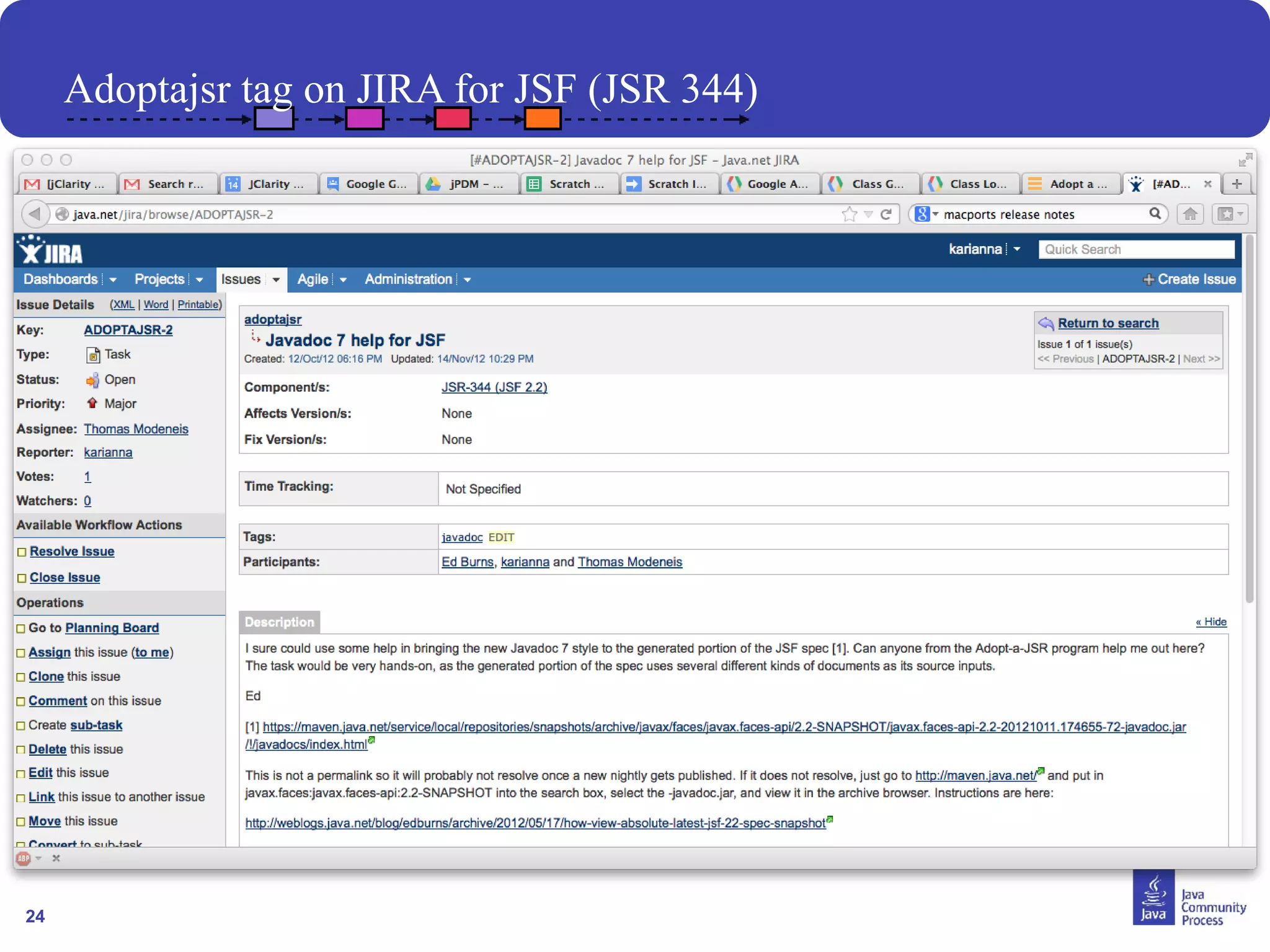Click the reload page icon
1270x952 pixels.
[x=886, y=214]
